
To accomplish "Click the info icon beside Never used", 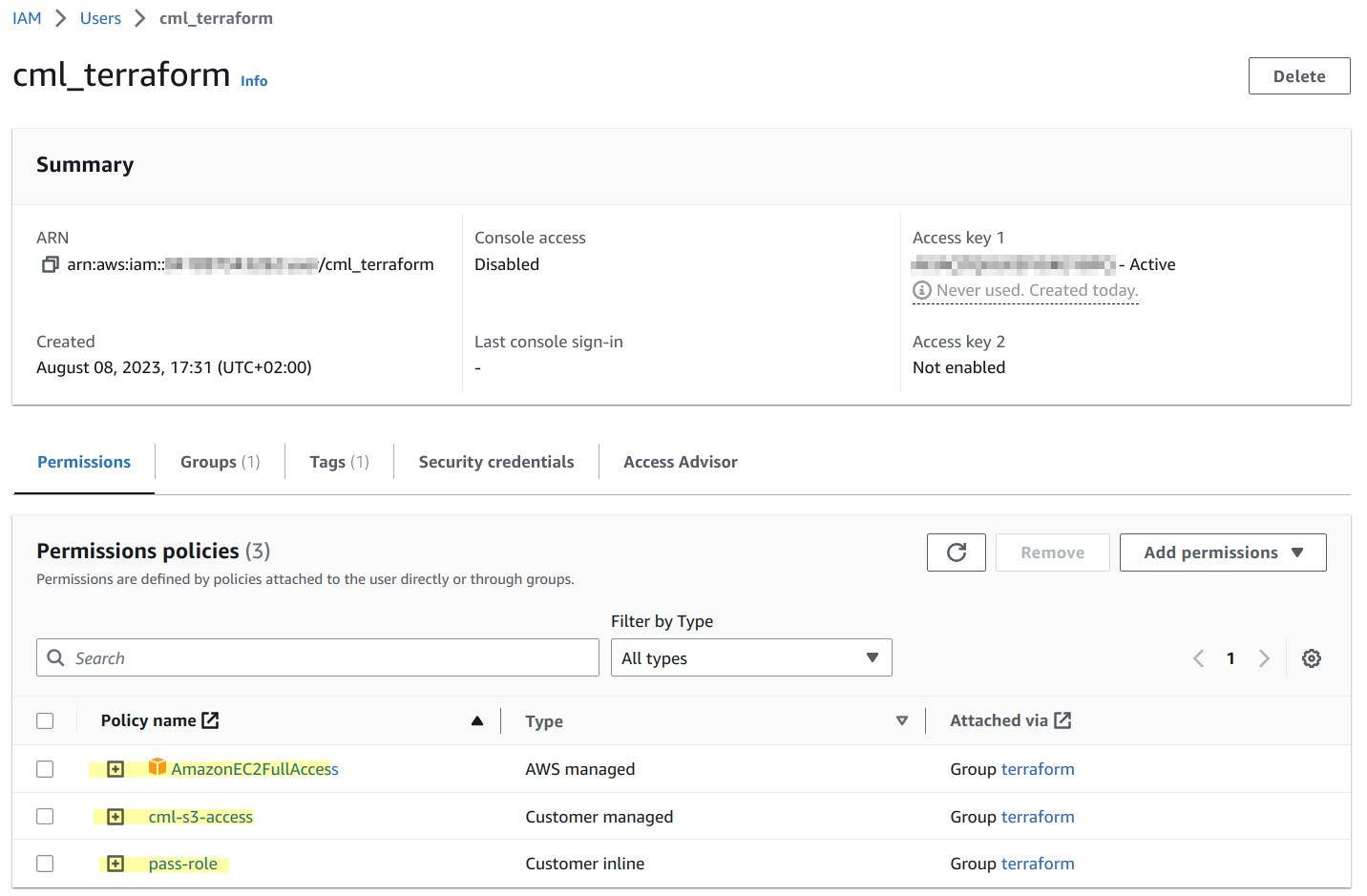I will tap(921, 290).
